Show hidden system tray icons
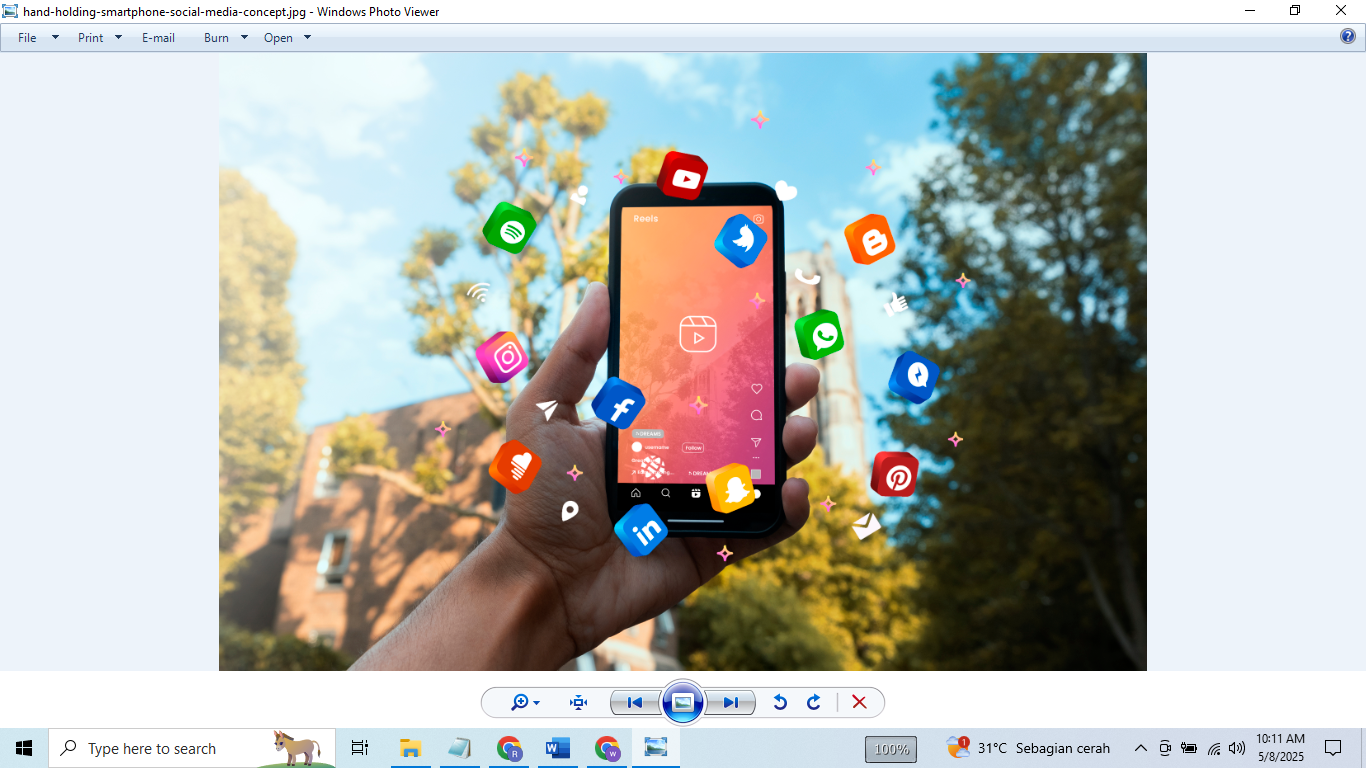 coord(1140,748)
